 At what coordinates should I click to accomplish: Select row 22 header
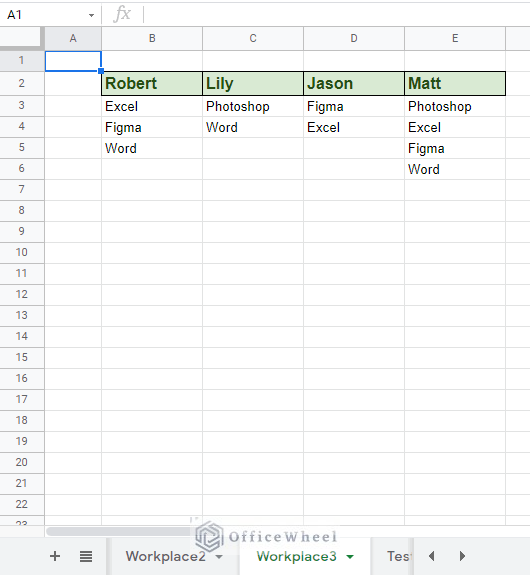point(22,504)
